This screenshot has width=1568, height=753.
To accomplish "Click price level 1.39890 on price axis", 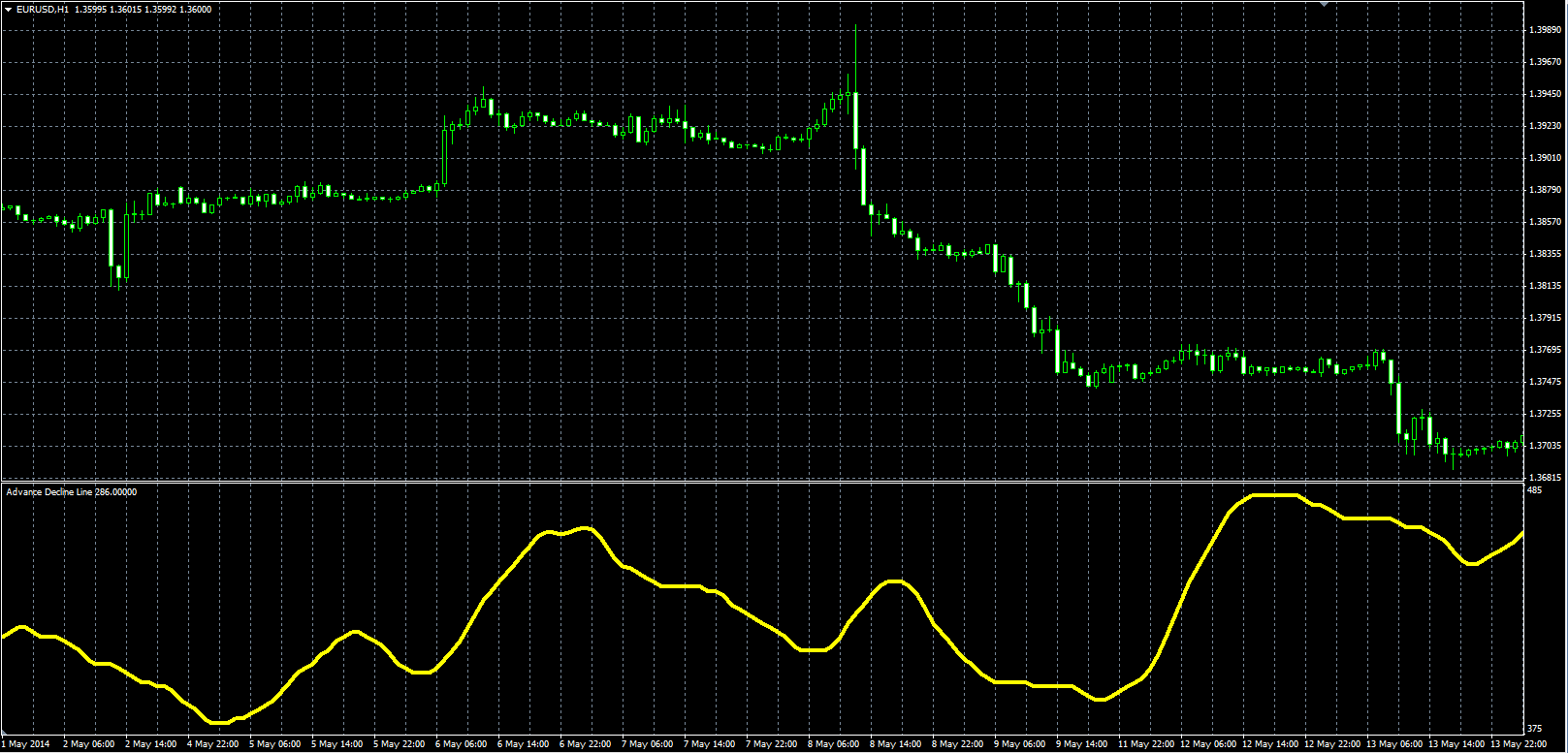I will (x=1545, y=30).
